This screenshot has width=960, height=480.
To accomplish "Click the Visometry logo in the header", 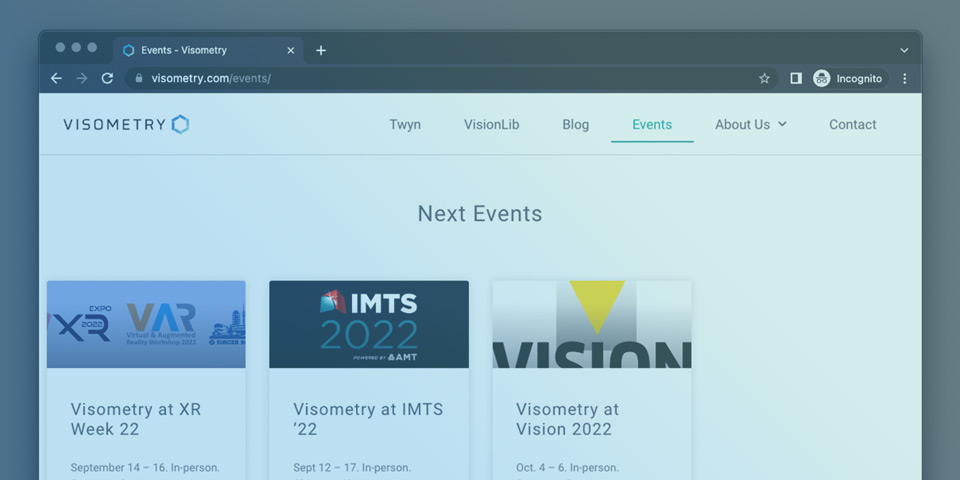I will click(126, 124).
